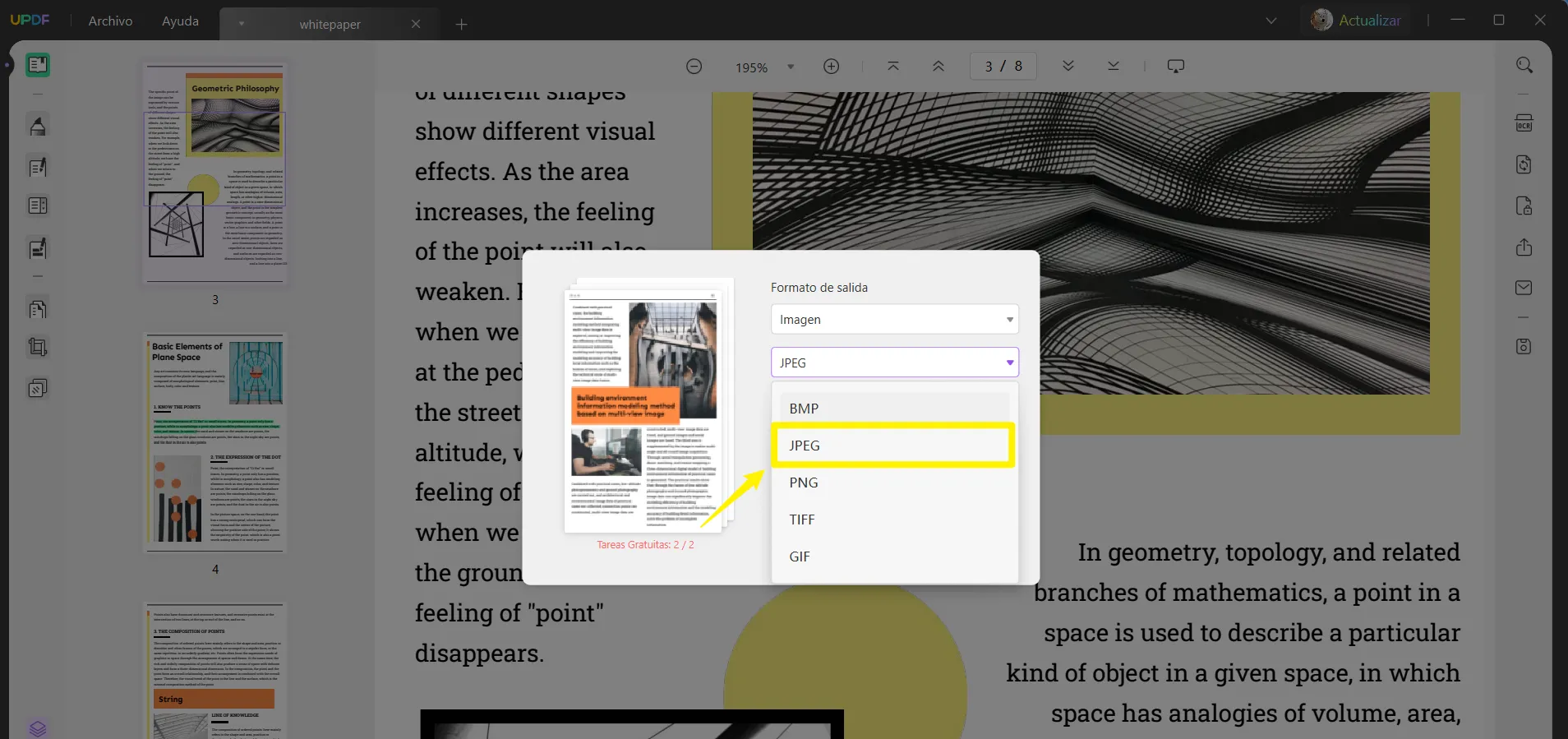Open the Organize Pages tool icon

[x=38, y=309]
